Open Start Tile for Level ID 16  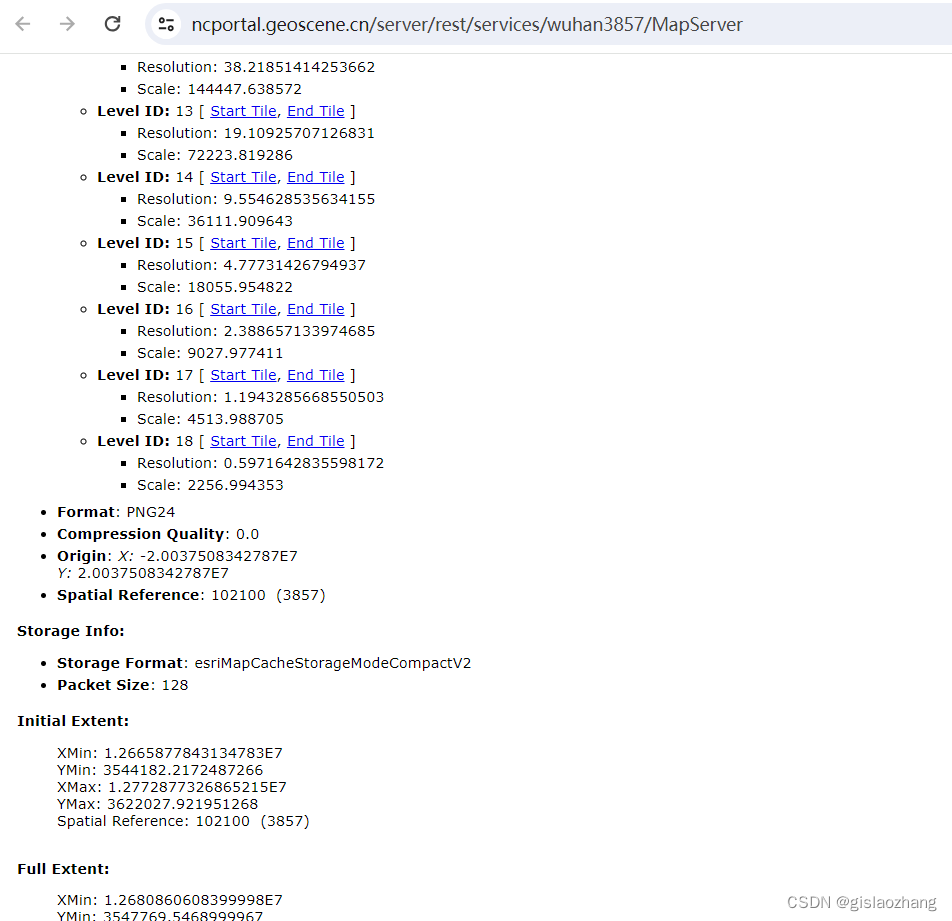pos(242,308)
